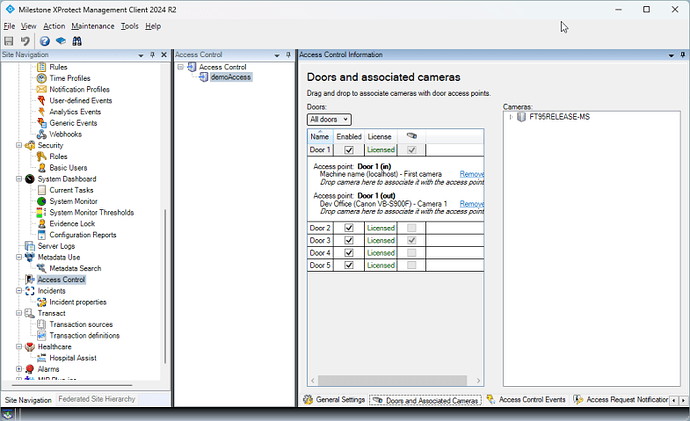Select the Door 4 name cell
690x421 pixels.
320,253
